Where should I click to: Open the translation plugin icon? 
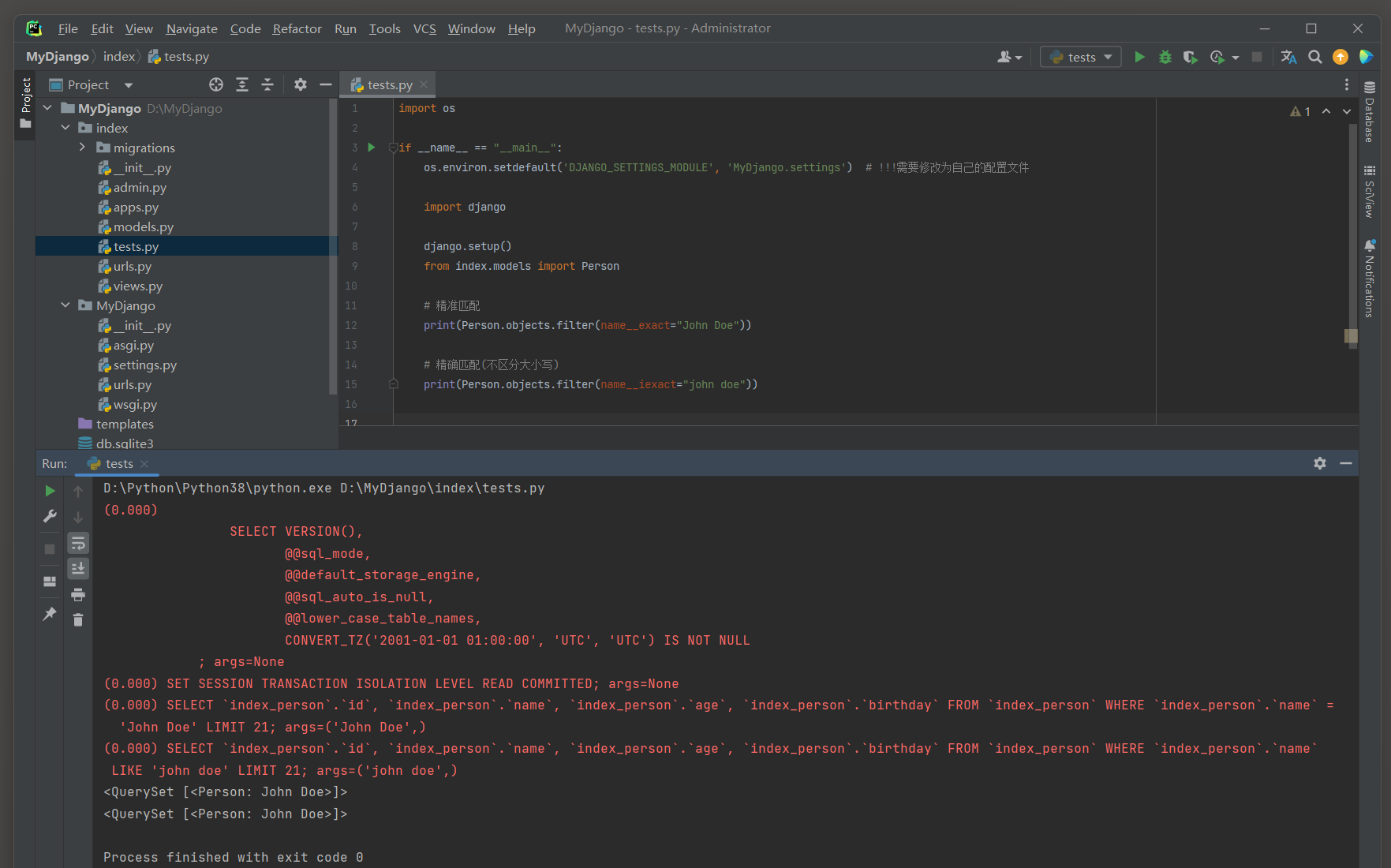pos(1288,57)
